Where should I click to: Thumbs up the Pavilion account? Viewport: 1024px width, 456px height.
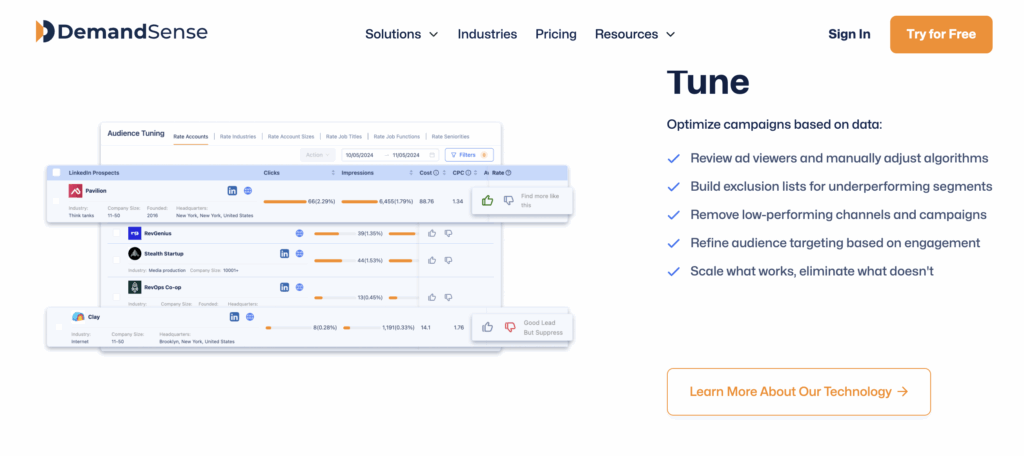[487, 201]
